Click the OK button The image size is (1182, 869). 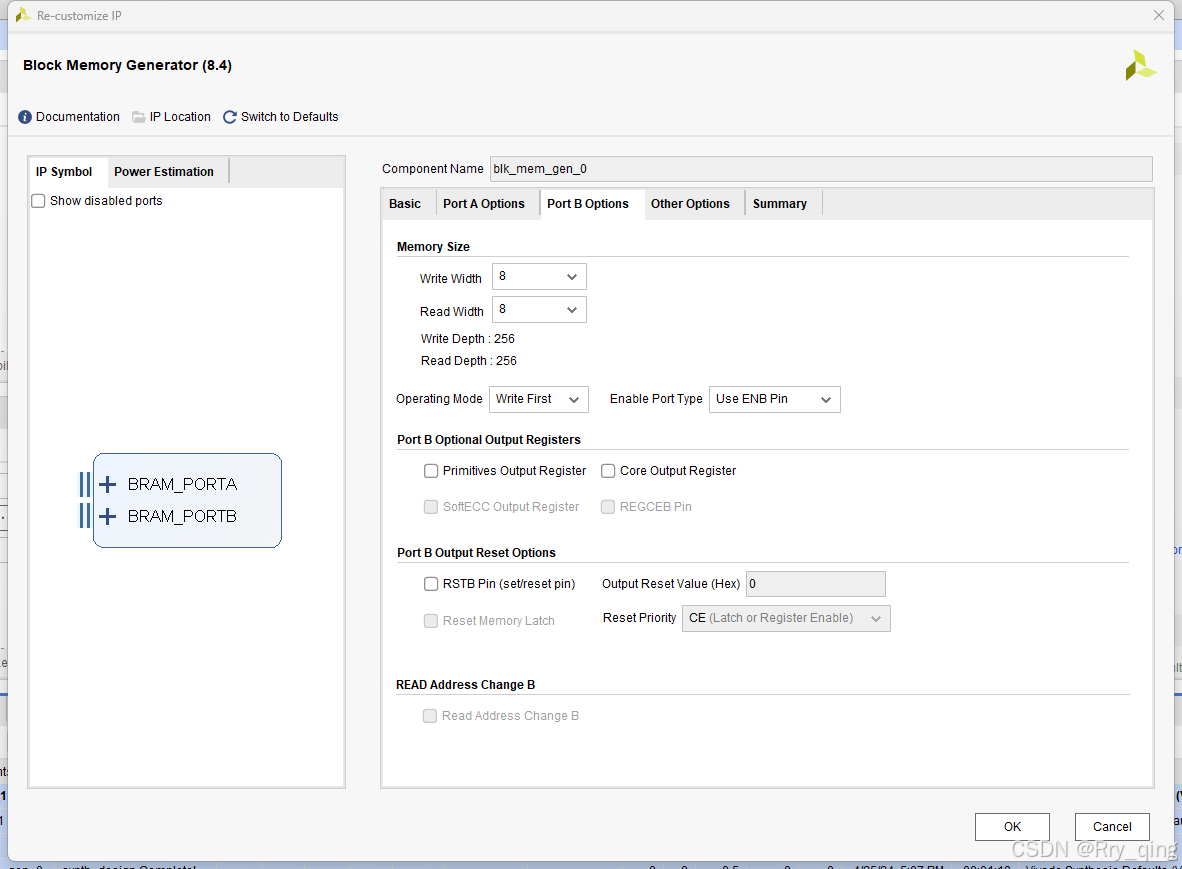1012,827
